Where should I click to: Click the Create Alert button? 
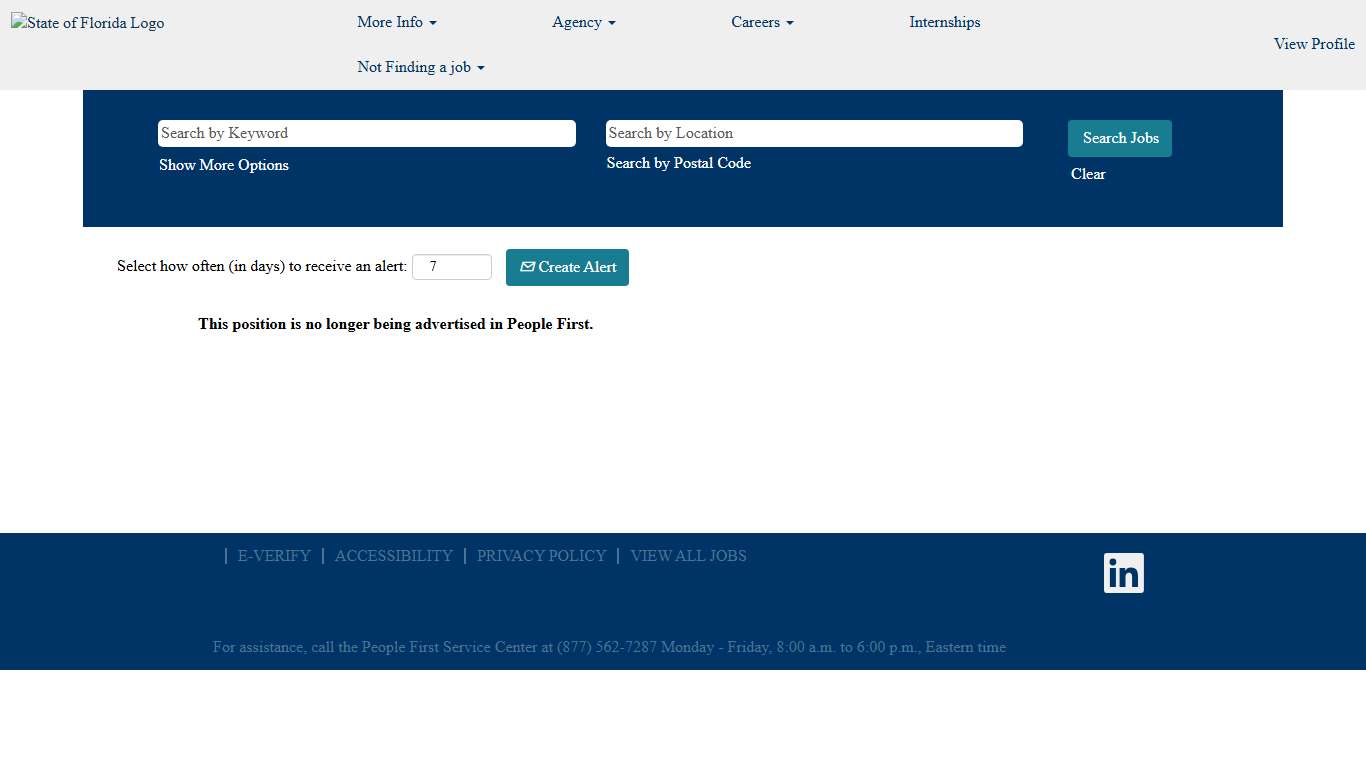click(567, 267)
